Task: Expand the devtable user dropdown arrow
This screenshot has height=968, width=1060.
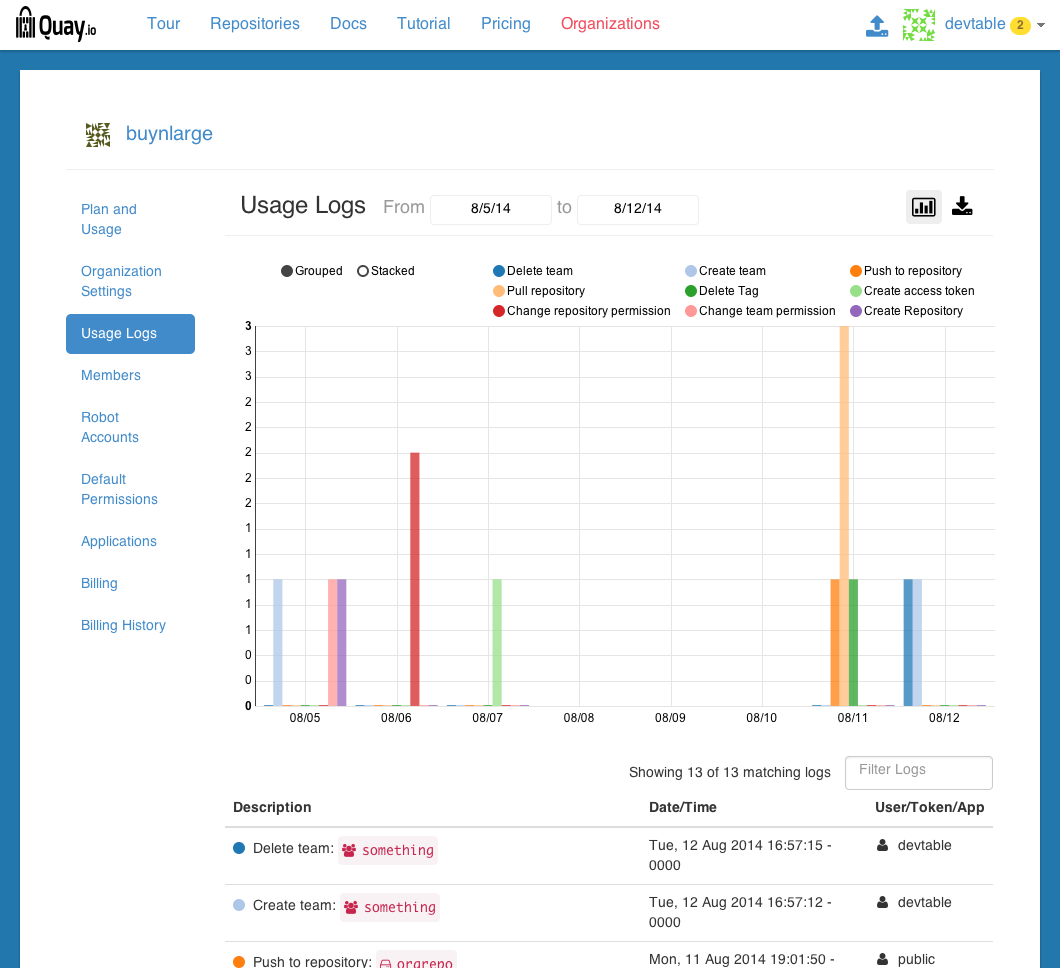Action: [x=1041, y=25]
